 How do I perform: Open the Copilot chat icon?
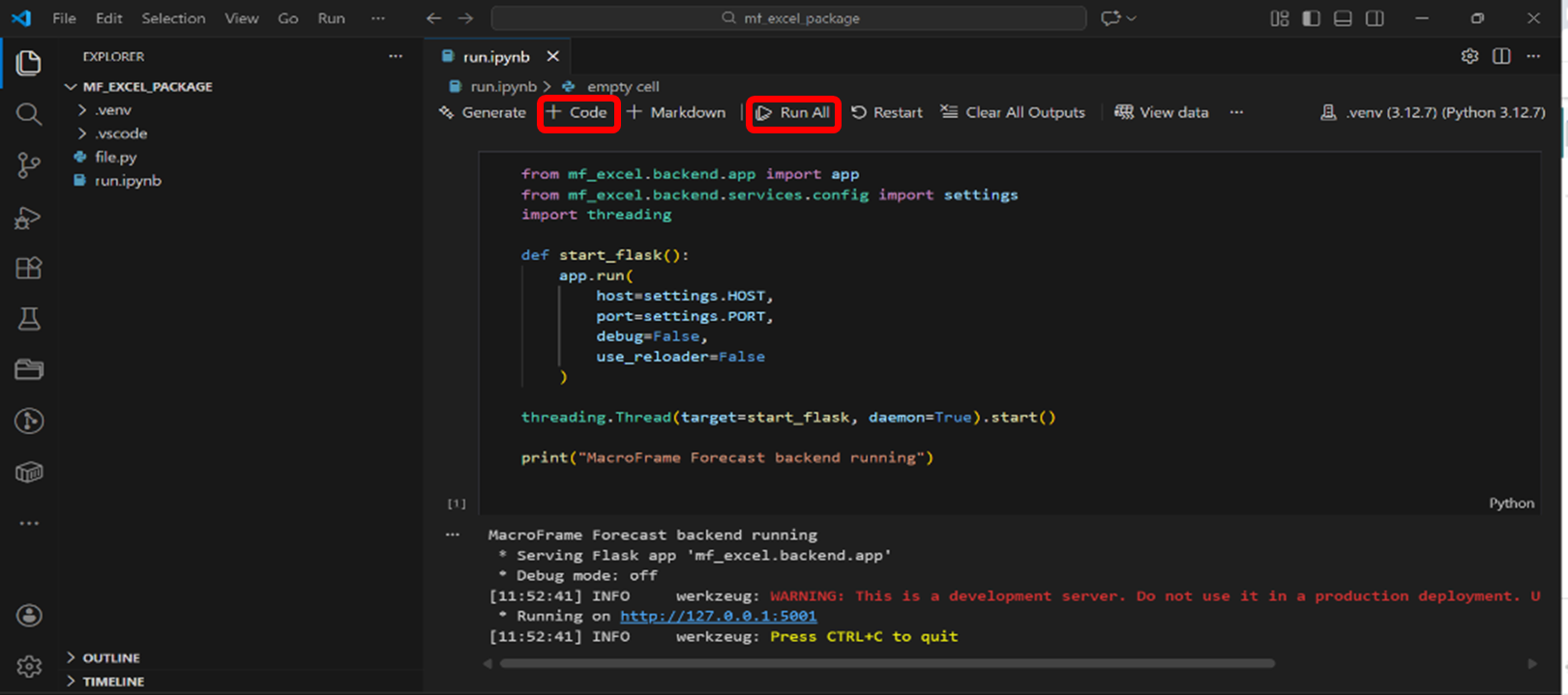[x=1110, y=18]
